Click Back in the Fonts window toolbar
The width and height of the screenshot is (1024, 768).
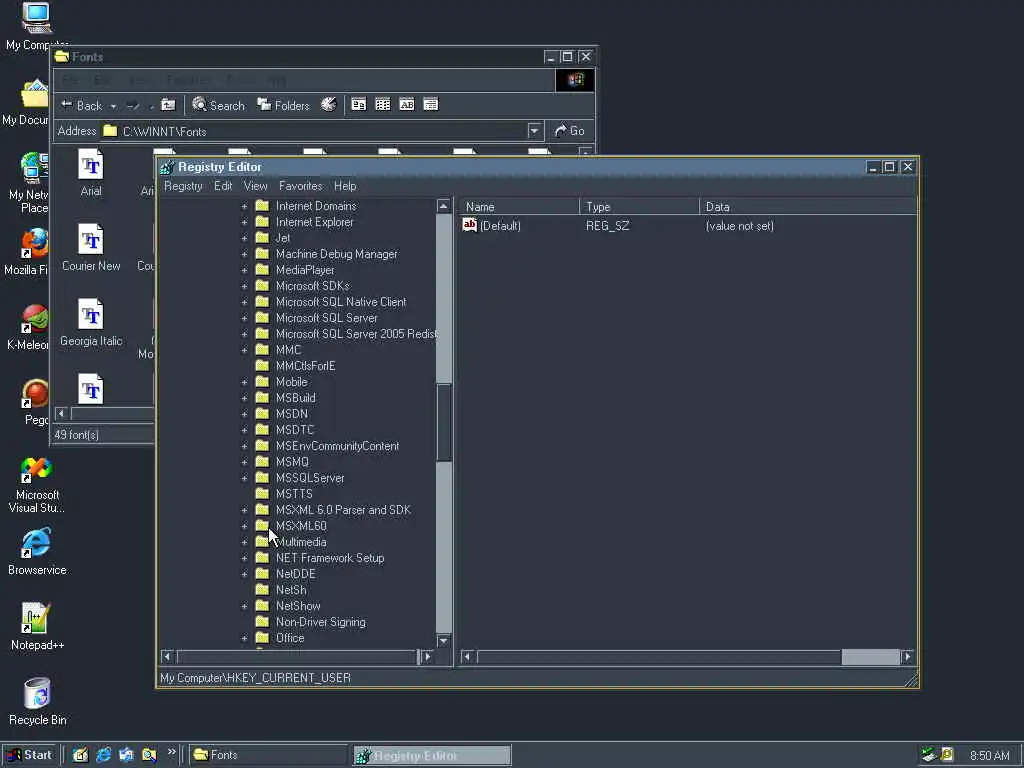[x=82, y=105]
